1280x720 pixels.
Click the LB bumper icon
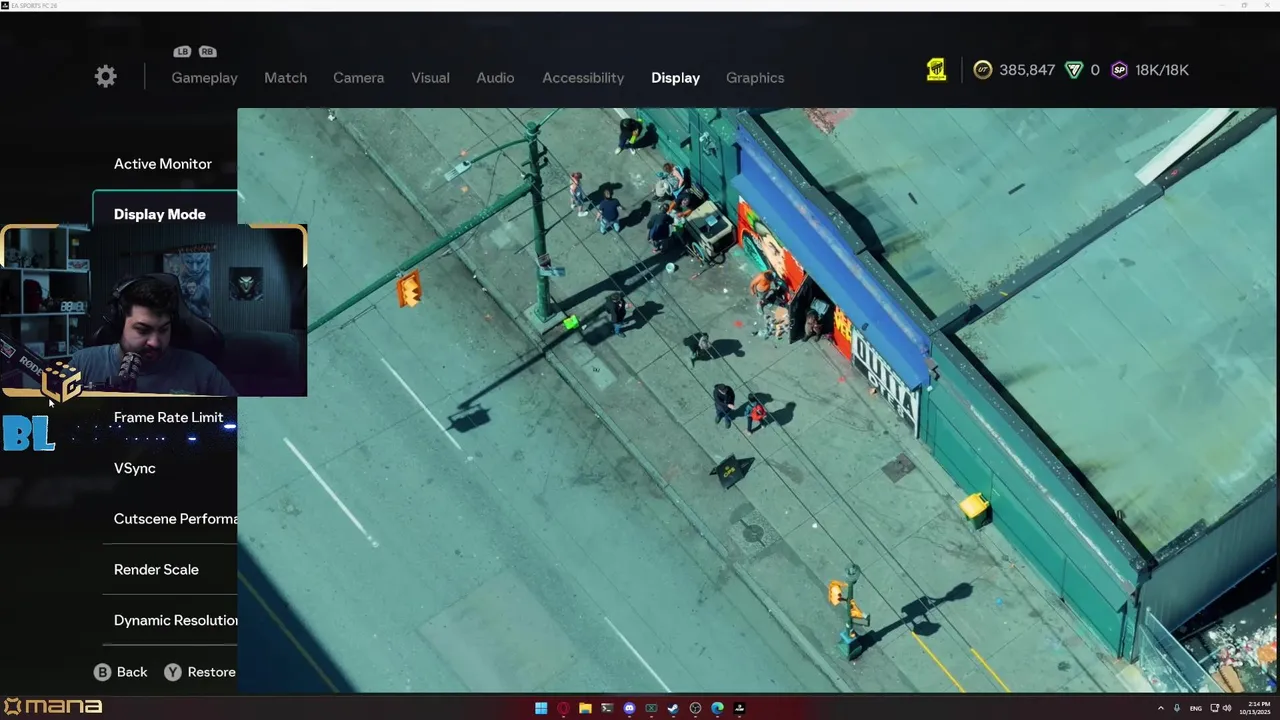point(182,52)
